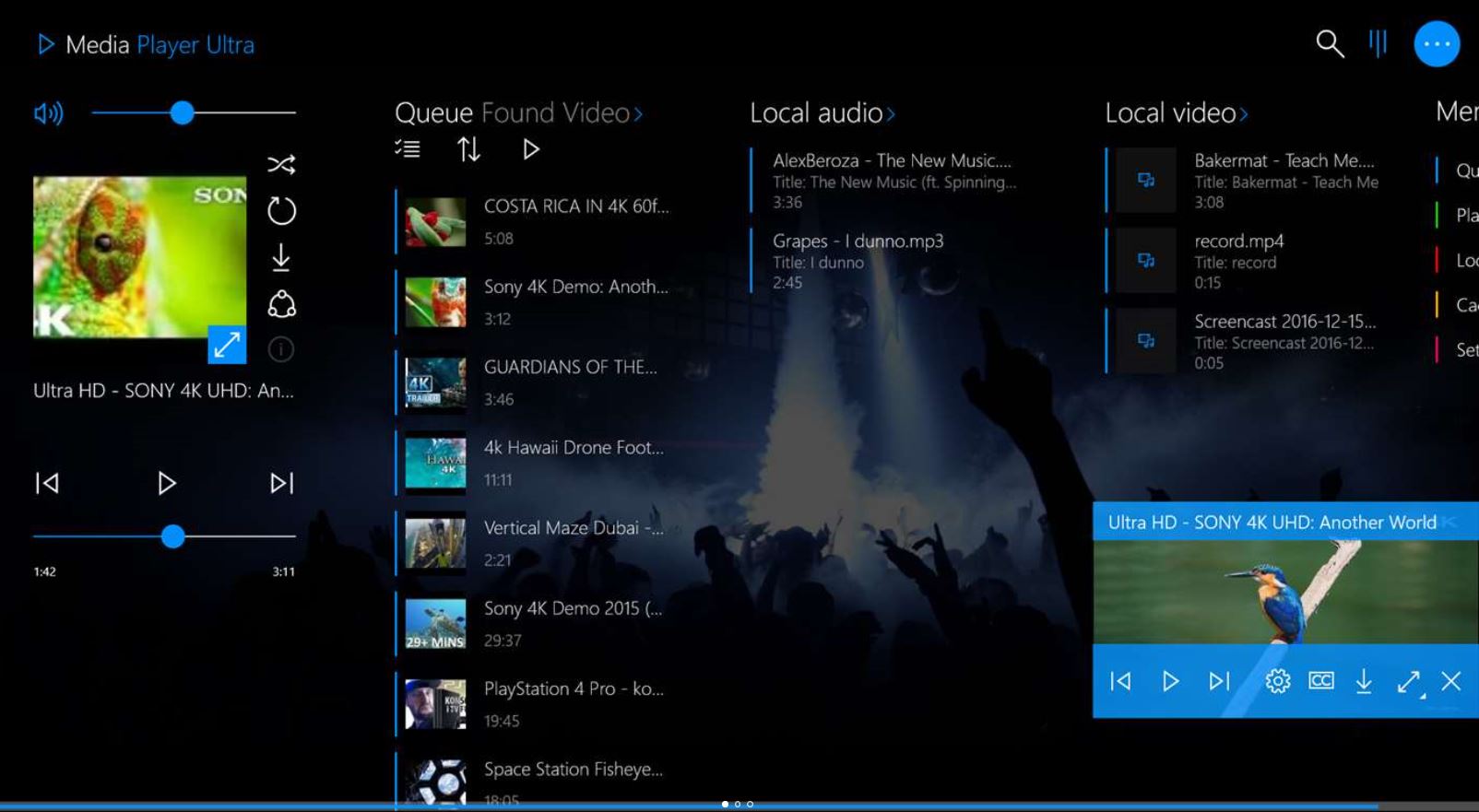Click the video icon next to Bakermat
The height and width of the screenshot is (812, 1479).
[x=1146, y=180]
